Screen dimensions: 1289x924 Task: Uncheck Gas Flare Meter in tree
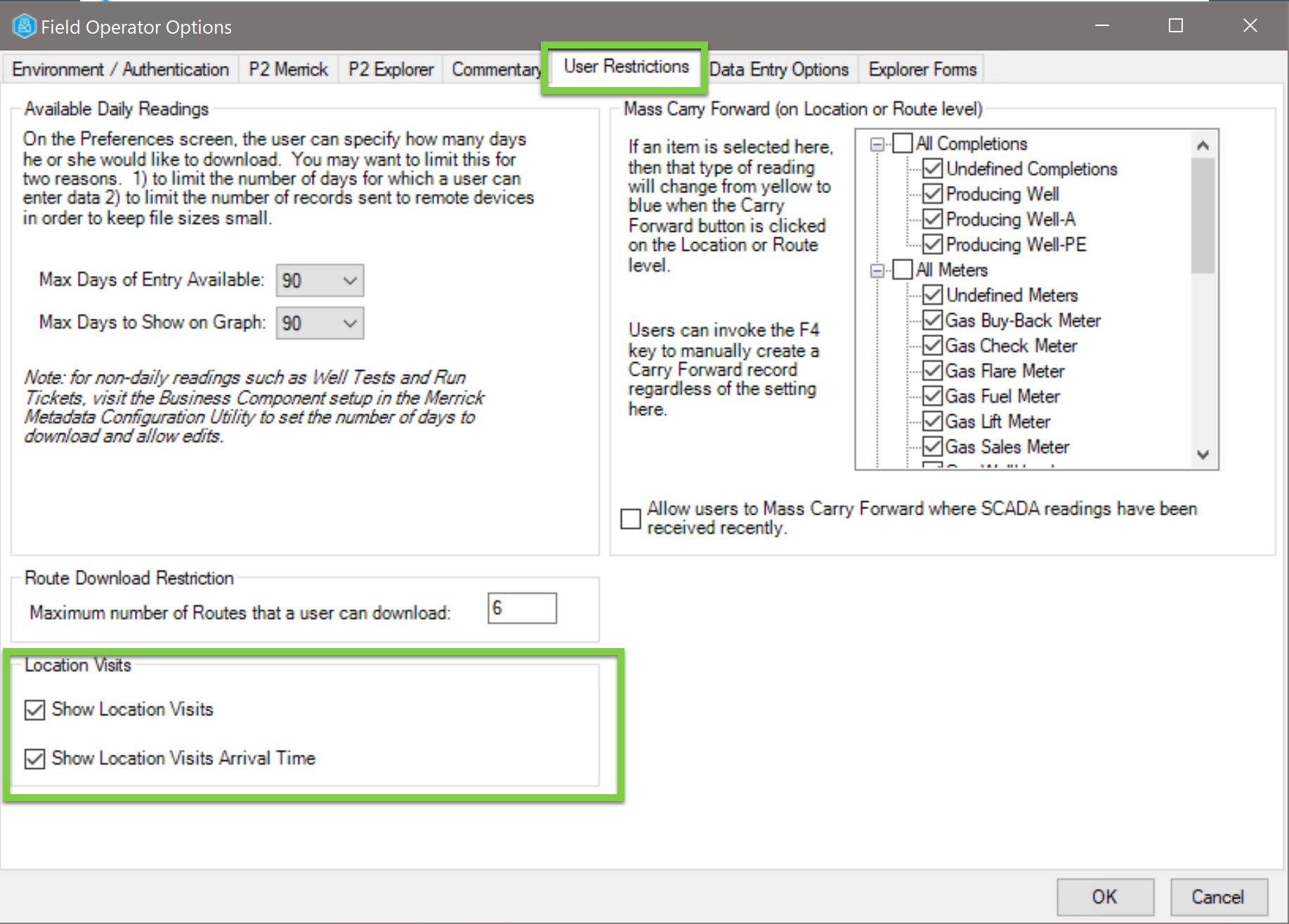coord(932,371)
